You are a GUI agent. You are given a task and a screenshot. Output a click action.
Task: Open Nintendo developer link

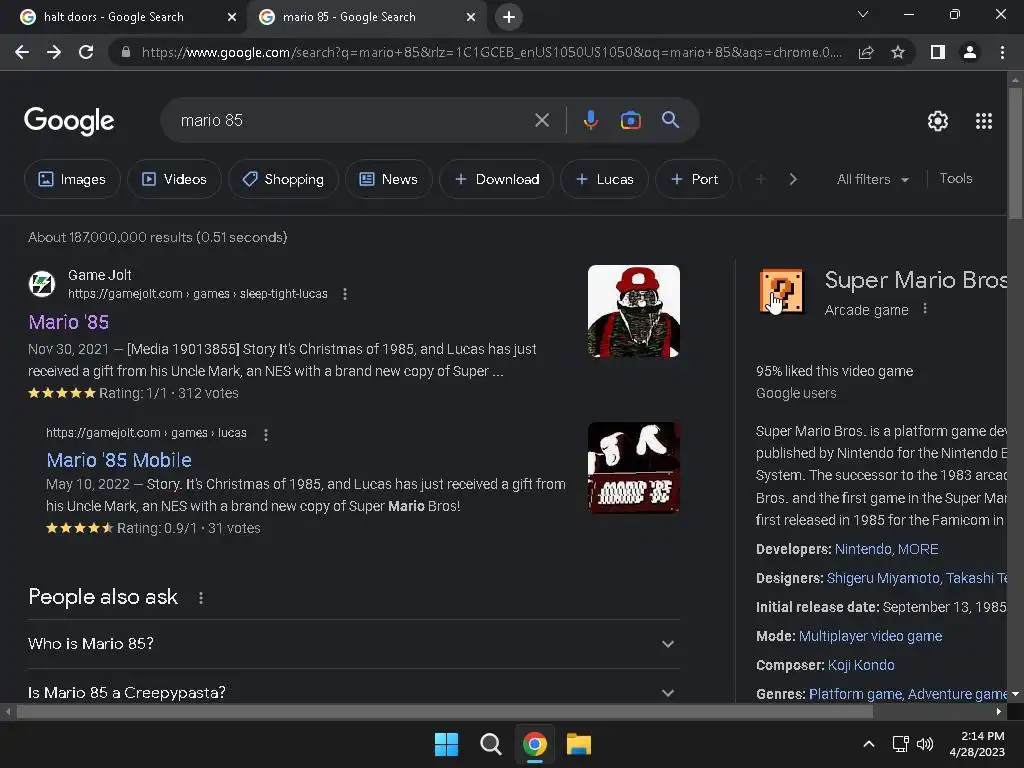tap(863, 549)
